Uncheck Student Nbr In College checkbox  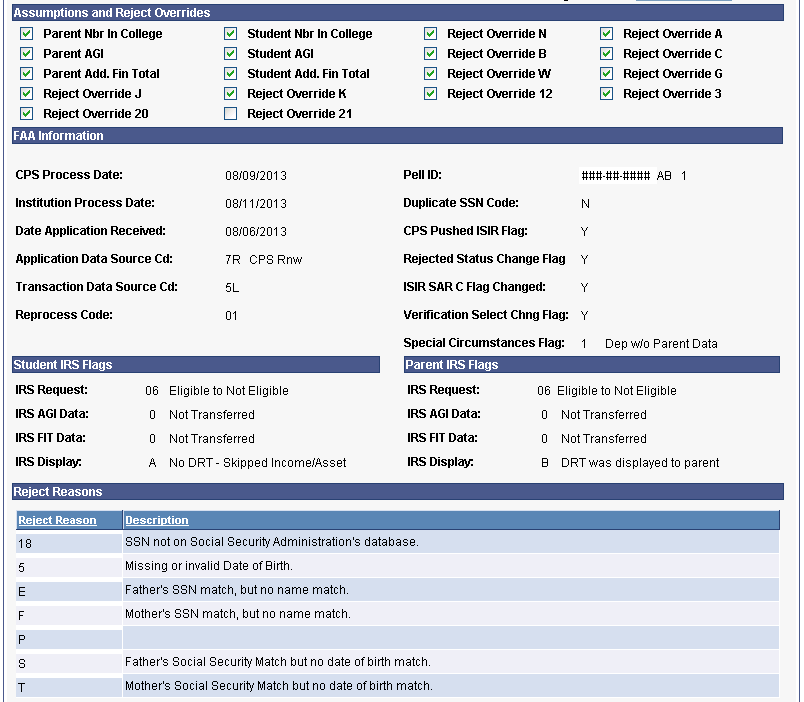[231, 34]
